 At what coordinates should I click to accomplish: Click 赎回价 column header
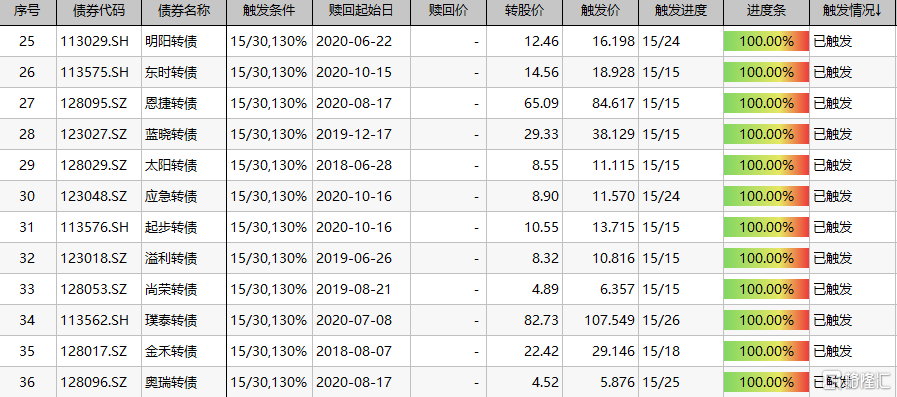(448, 11)
